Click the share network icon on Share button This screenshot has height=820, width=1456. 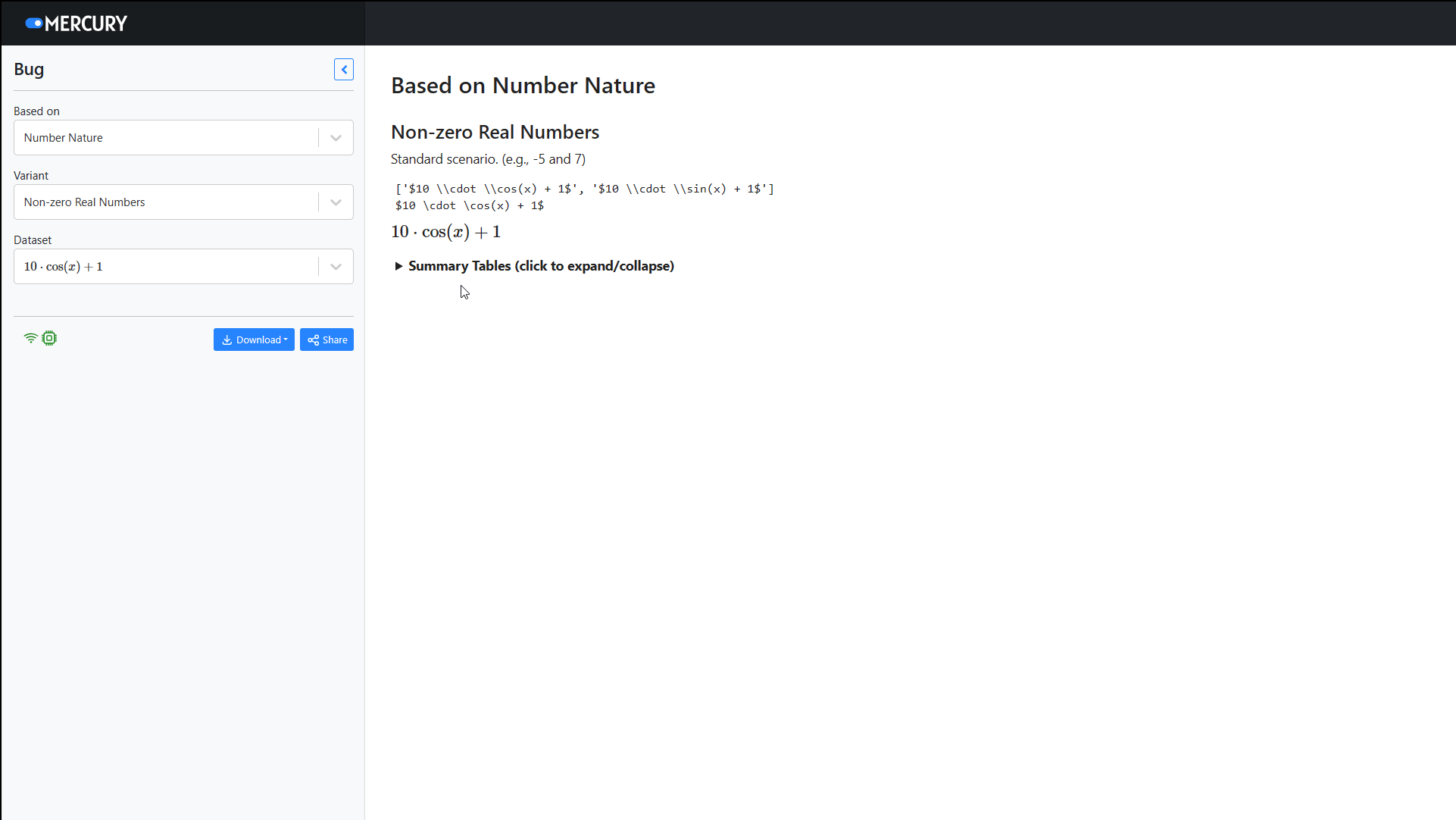[x=313, y=340]
